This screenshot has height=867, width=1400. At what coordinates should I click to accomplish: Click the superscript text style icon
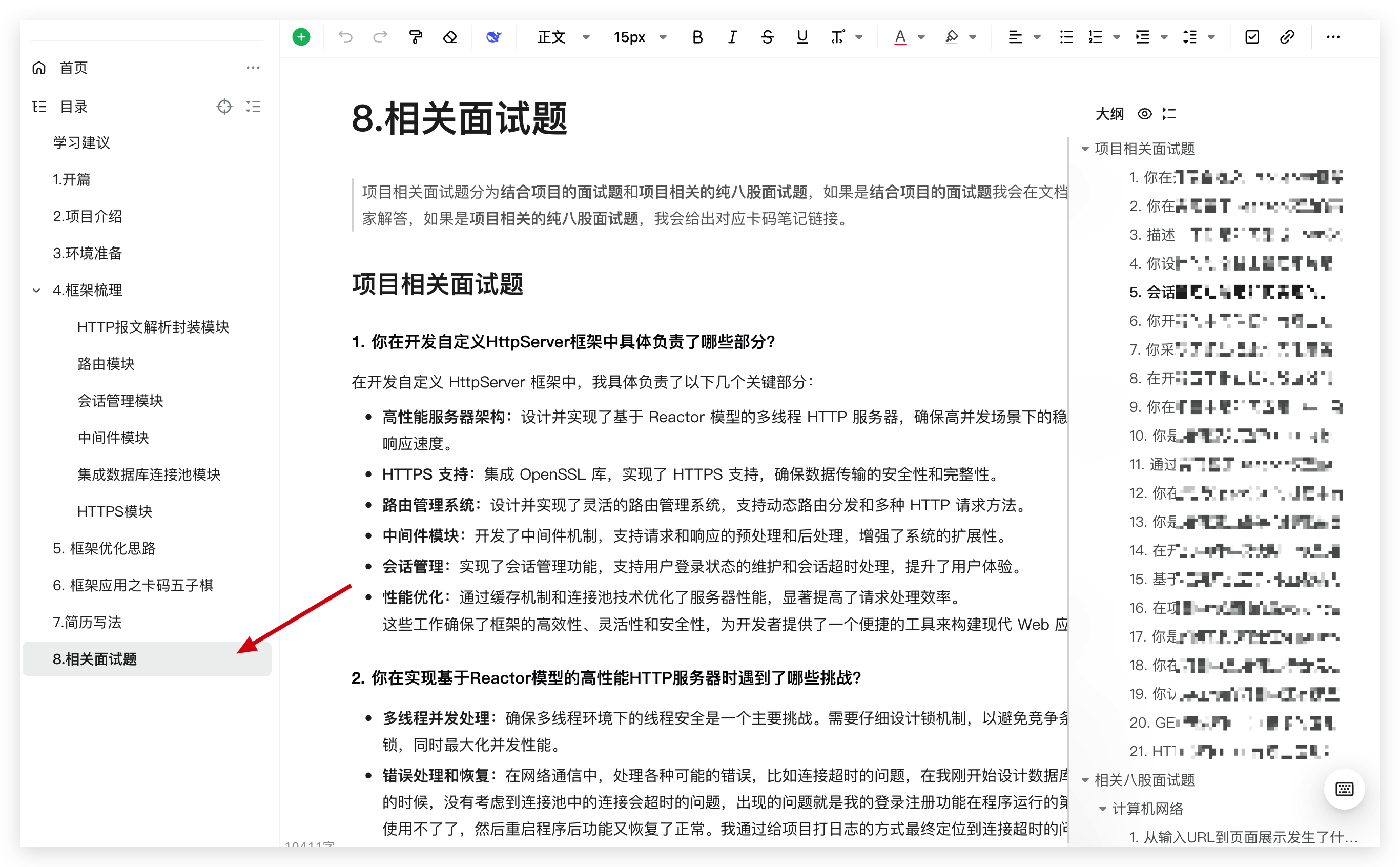point(838,37)
